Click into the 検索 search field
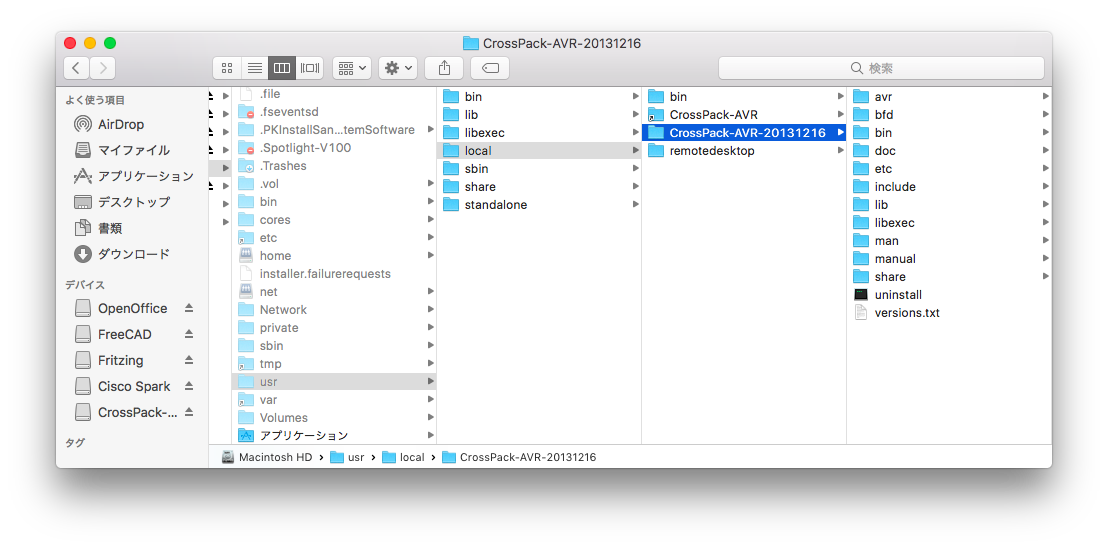The width and height of the screenshot is (1108, 548). [x=881, y=68]
